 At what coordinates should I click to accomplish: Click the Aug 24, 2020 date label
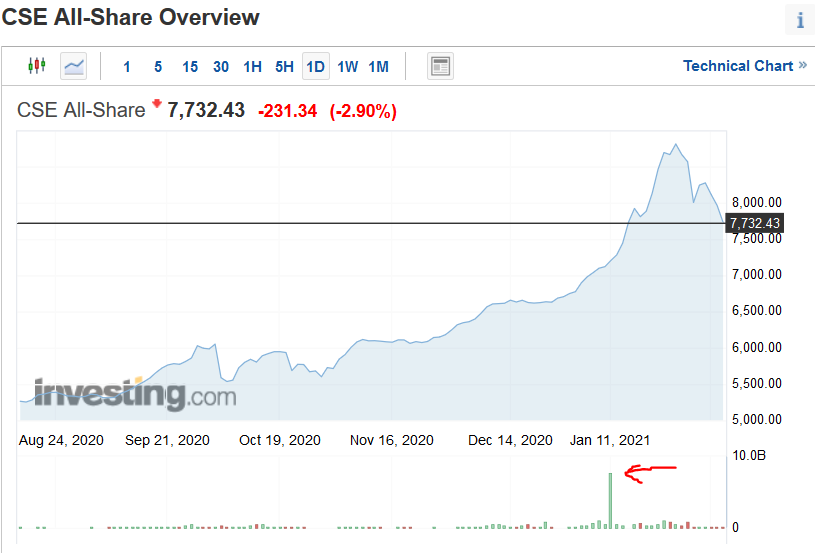pos(61,440)
